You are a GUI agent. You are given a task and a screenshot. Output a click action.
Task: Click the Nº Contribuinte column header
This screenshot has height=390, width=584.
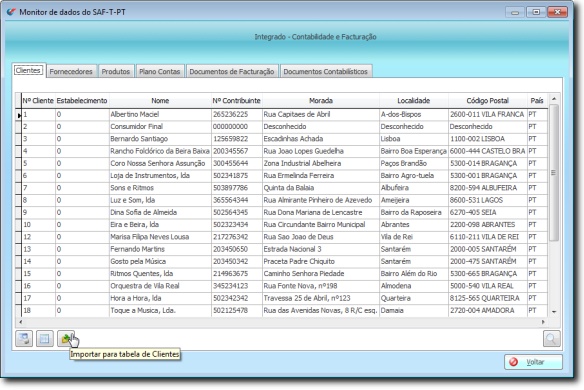237,101
